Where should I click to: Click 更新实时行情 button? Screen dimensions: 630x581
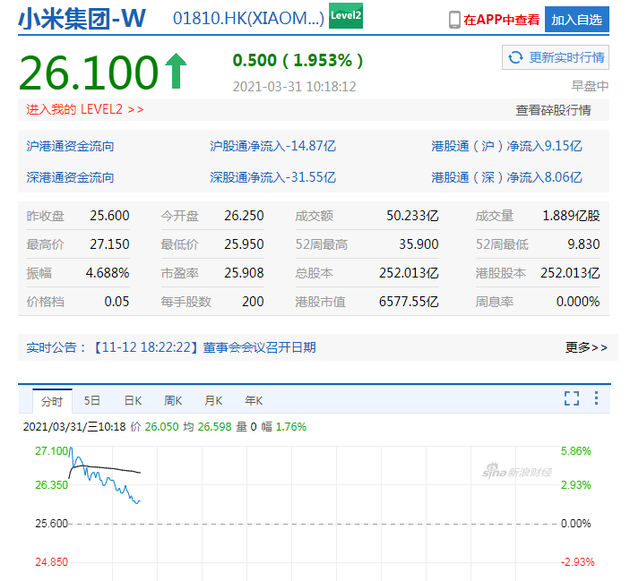pos(555,57)
